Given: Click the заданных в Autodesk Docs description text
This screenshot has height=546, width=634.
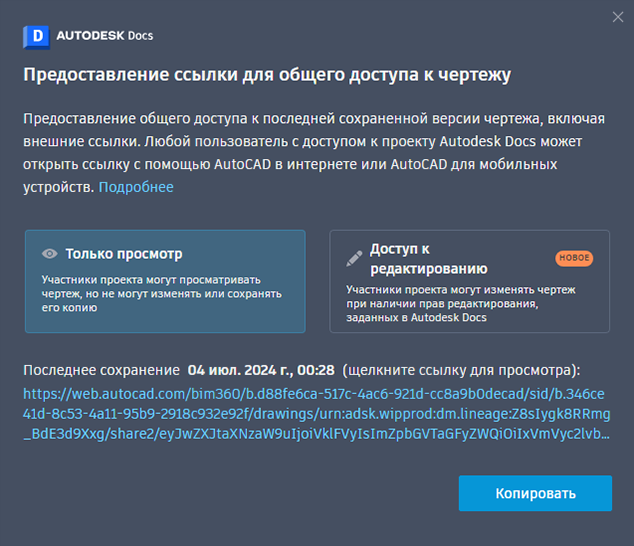Looking at the screenshot, I should point(416,318).
